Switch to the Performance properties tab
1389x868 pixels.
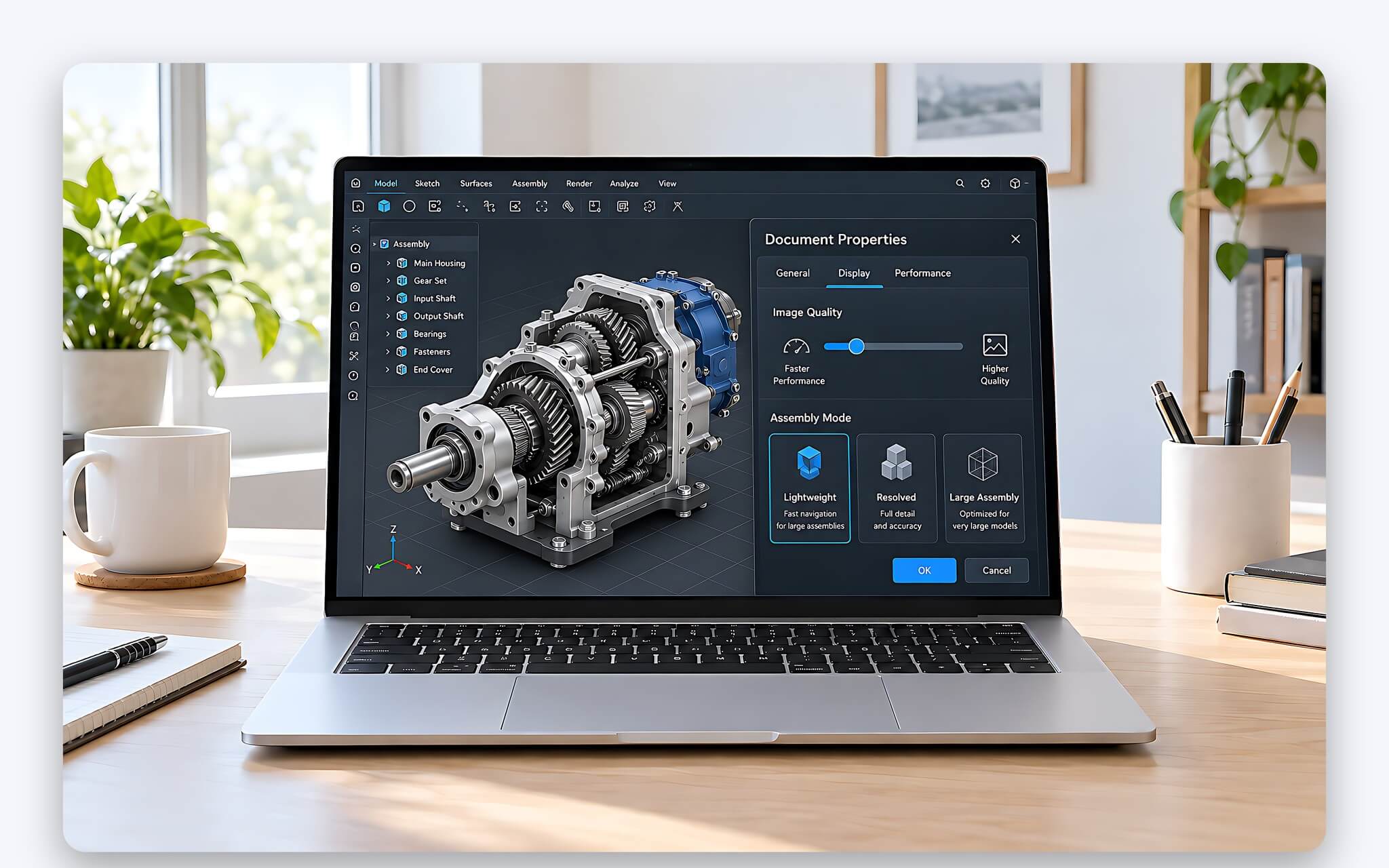point(922,273)
